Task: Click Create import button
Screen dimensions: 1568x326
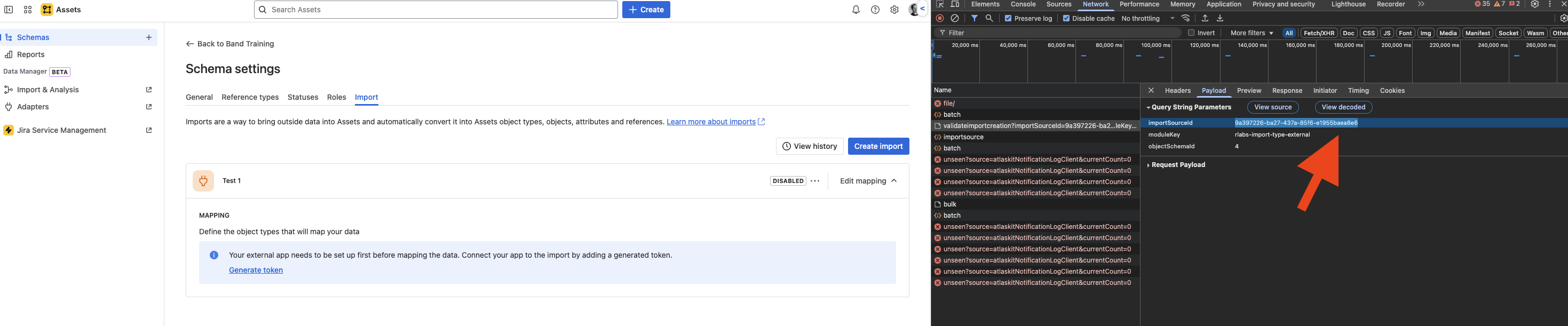Action: tap(878, 146)
